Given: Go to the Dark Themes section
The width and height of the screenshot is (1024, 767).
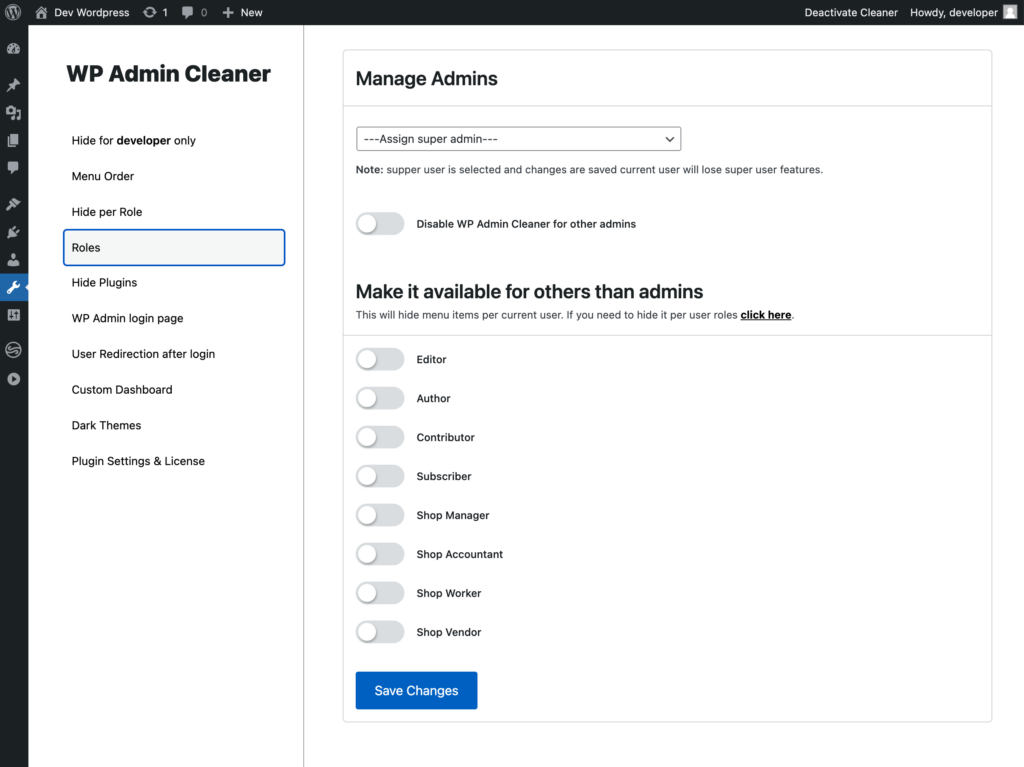Looking at the screenshot, I should [x=106, y=425].
